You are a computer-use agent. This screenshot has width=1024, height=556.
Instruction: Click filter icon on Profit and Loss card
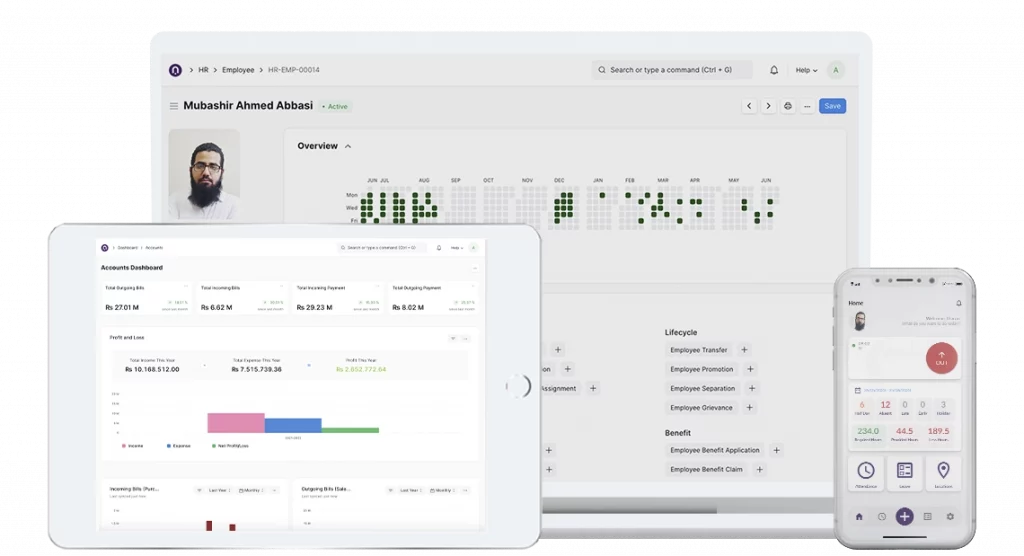453,338
